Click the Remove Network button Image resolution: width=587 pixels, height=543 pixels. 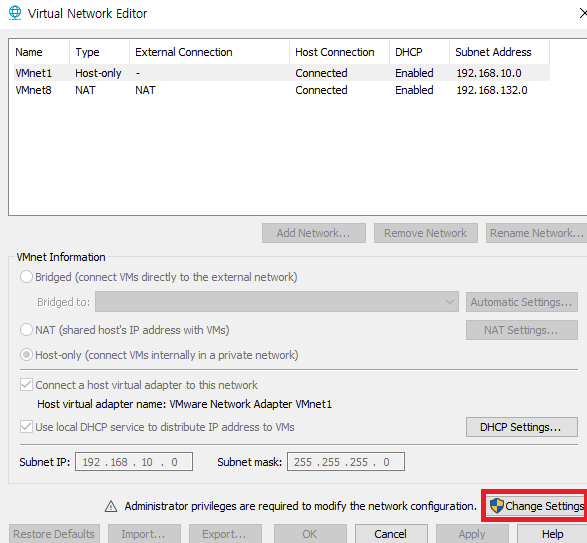tap(426, 233)
